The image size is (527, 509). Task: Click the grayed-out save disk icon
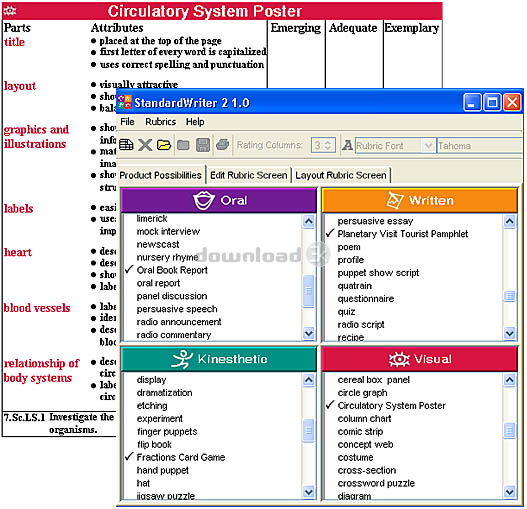pos(203,145)
